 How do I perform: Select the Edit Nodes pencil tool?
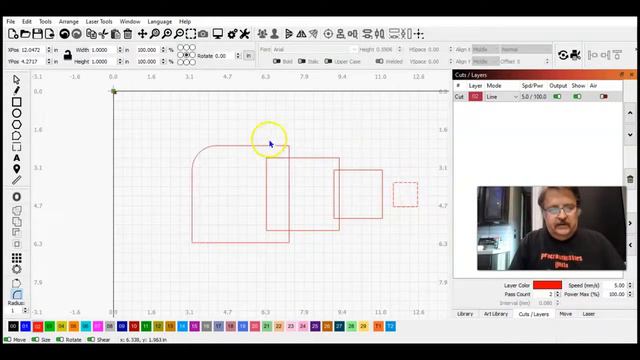click(16, 90)
